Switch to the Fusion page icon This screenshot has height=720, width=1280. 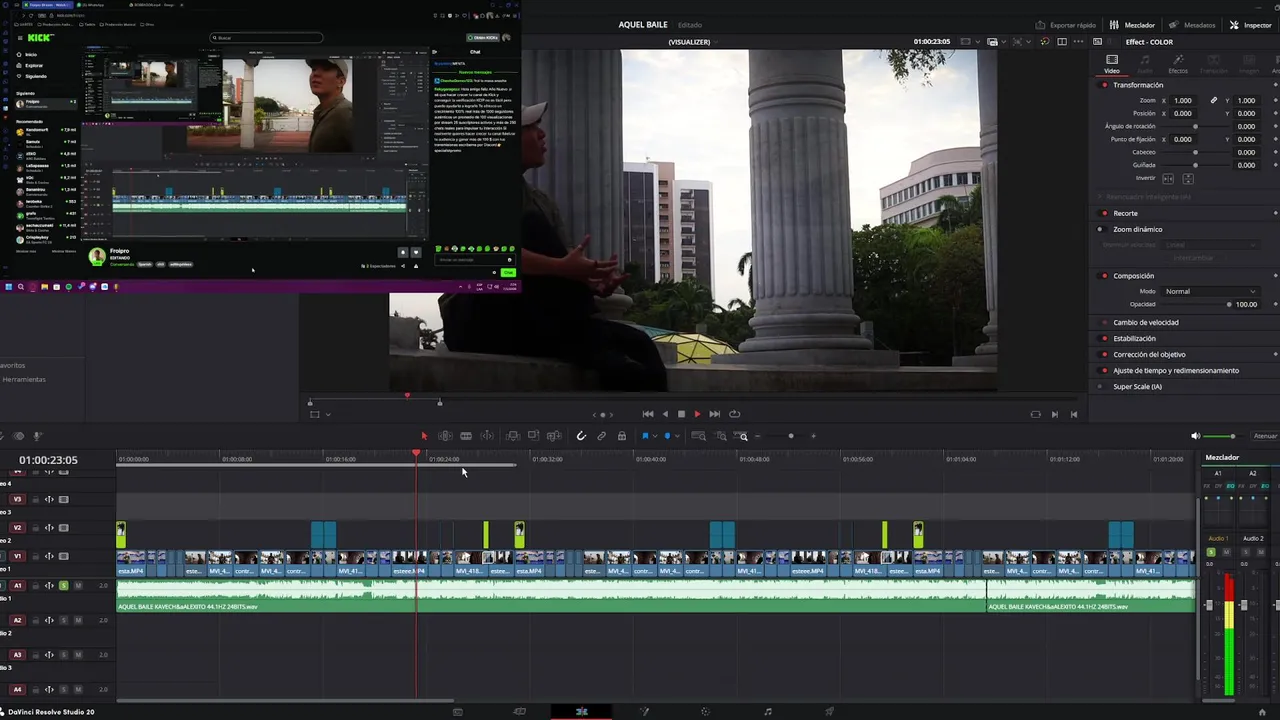pos(644,712)
